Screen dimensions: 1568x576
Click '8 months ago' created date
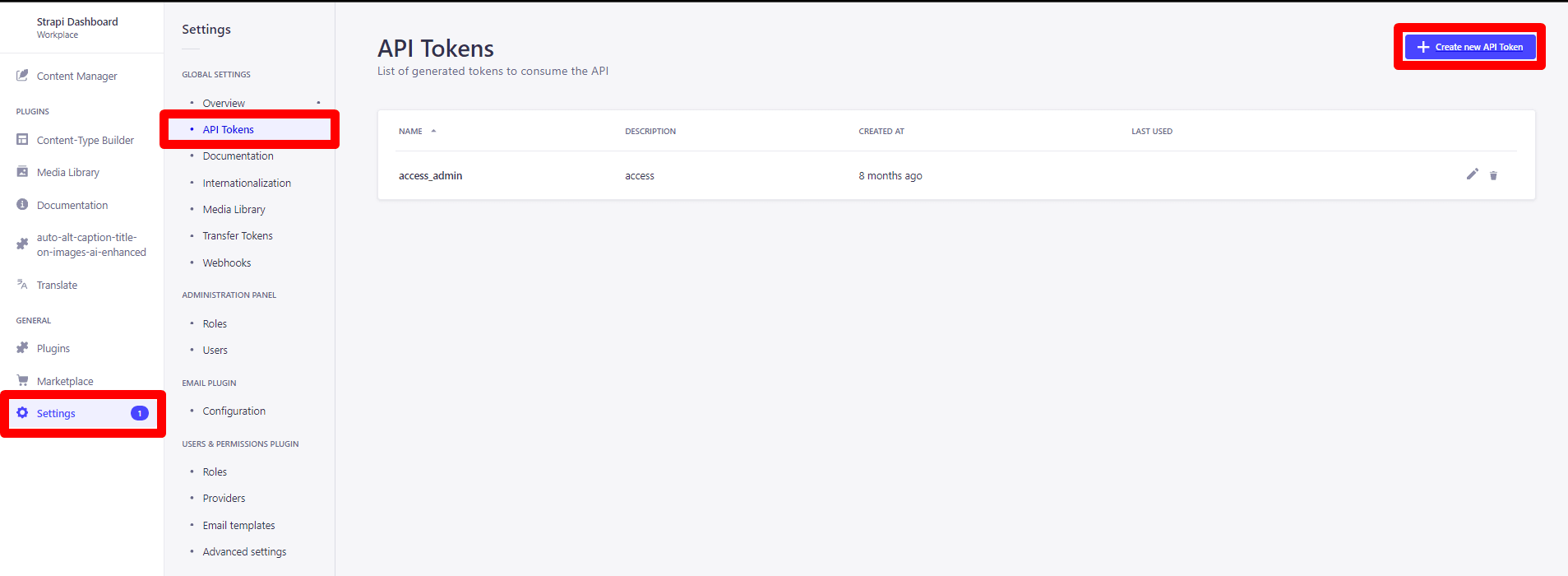click(890, 175)
